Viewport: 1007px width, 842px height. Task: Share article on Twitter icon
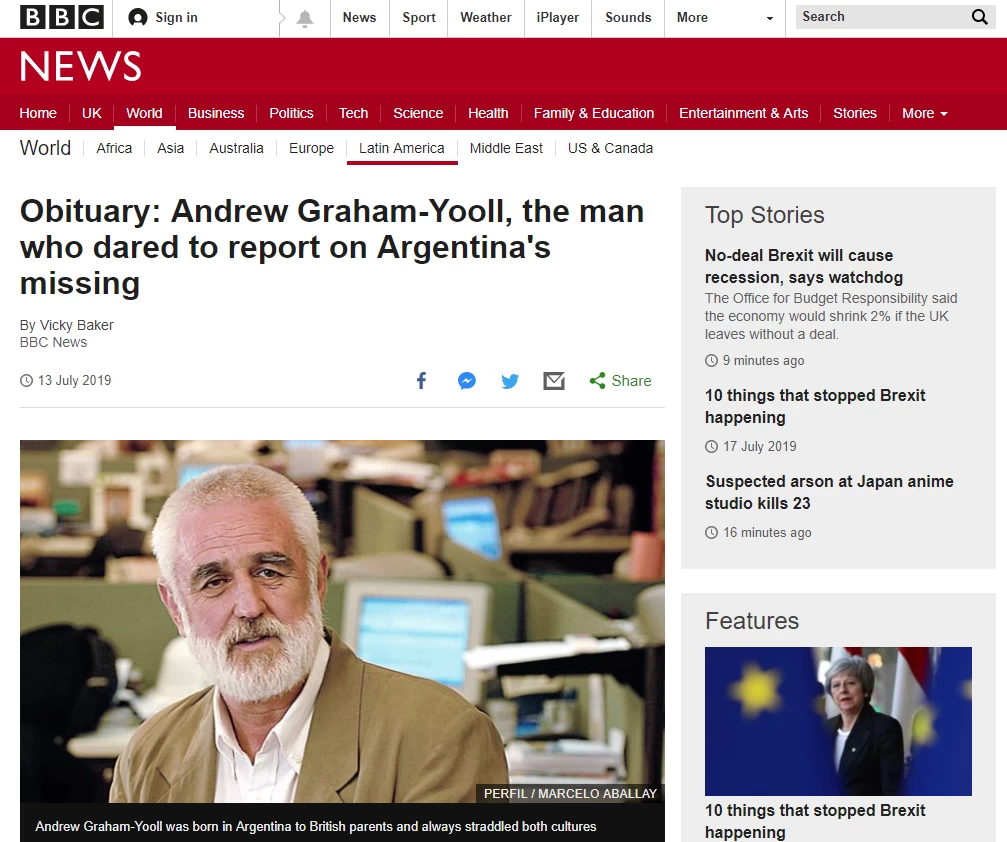point(510,381)
